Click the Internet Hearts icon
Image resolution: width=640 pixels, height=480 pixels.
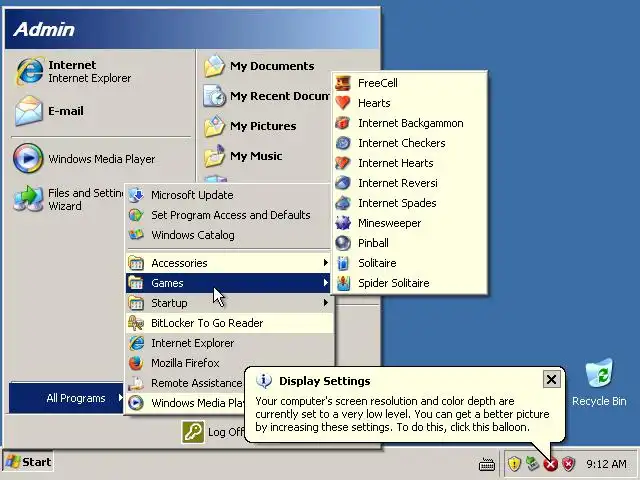pos(343,163)
